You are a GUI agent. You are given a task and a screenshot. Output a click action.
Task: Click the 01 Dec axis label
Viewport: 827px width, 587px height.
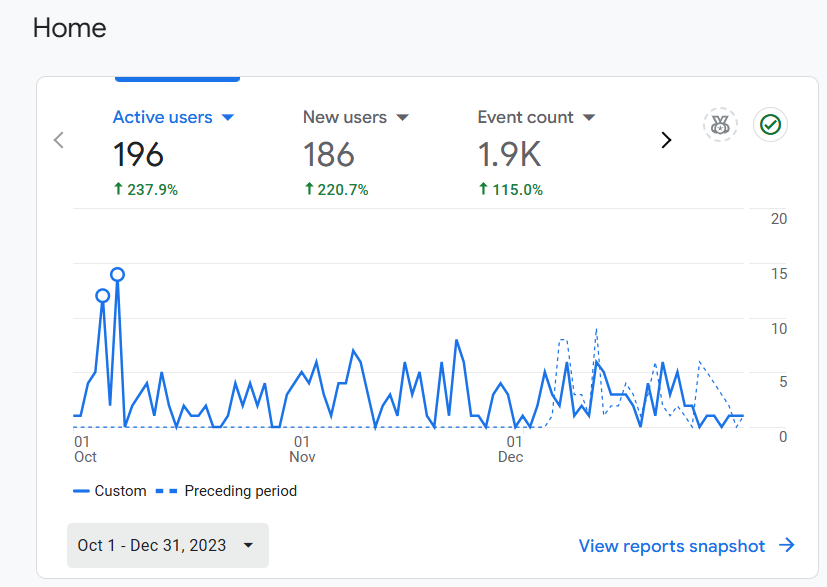click(x=511, y=449)
